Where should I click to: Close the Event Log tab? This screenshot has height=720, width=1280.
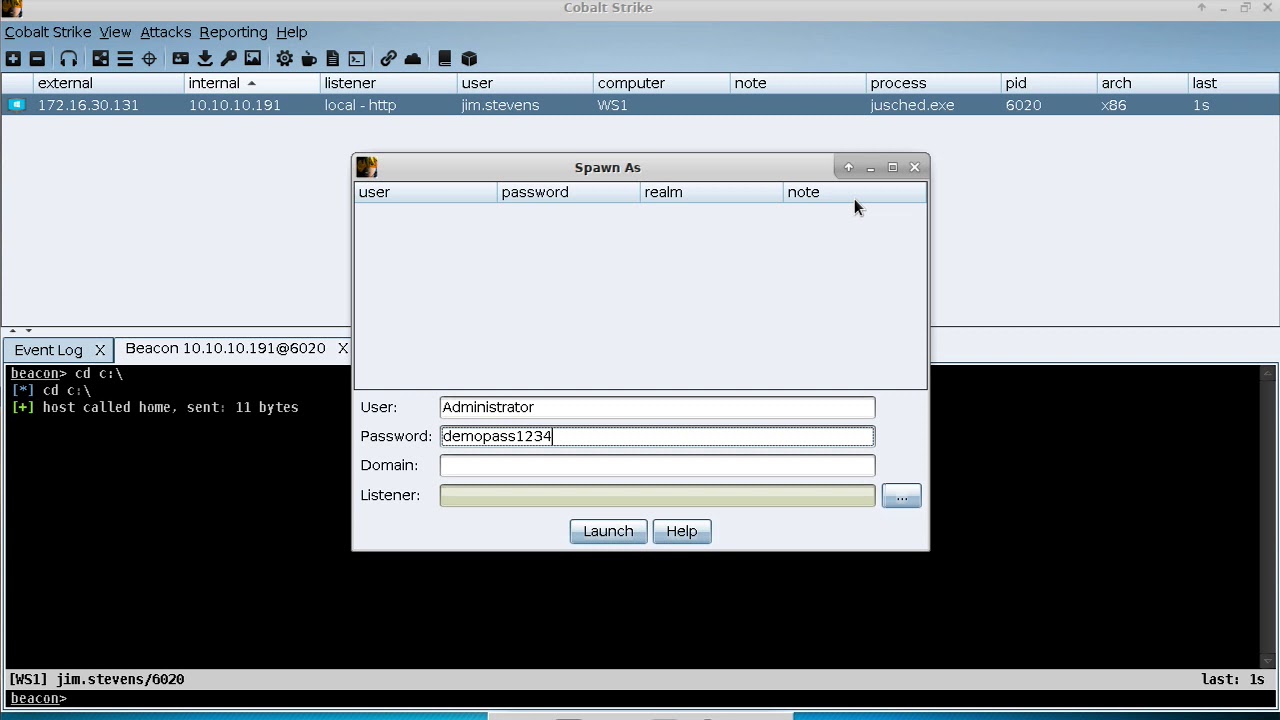coord(100,350)
